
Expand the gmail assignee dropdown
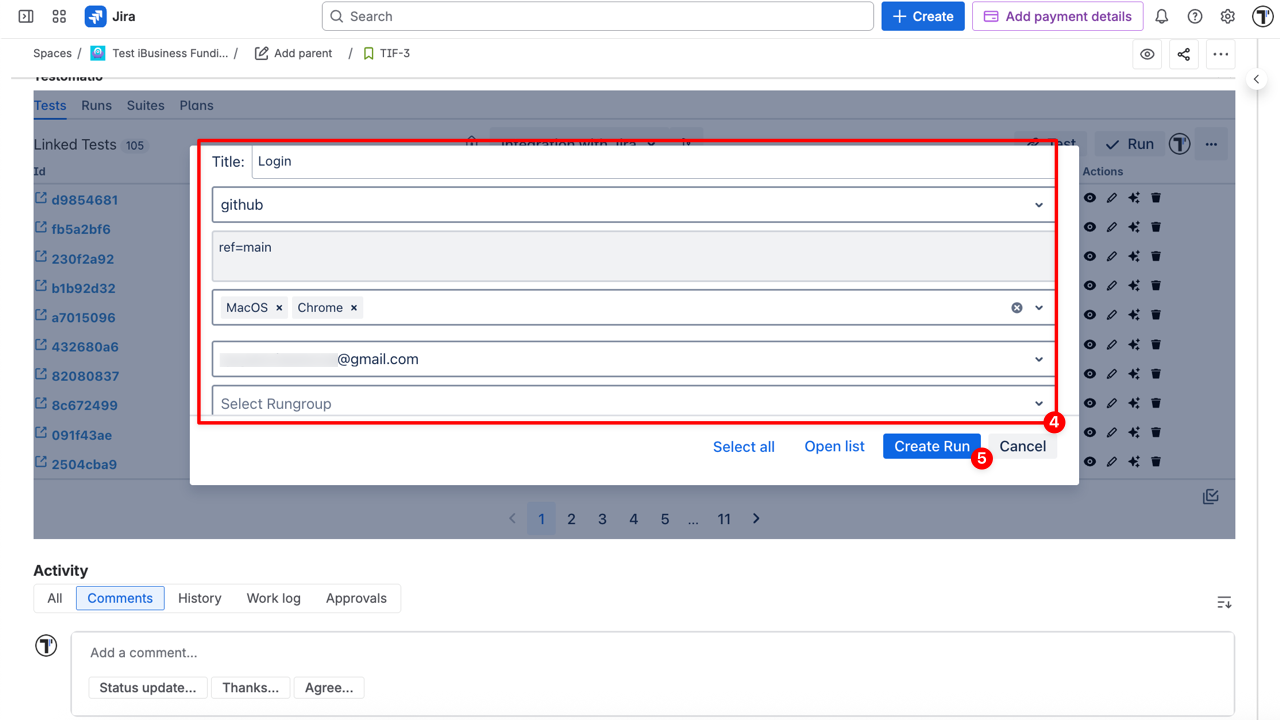click(x=1038, y=358)
